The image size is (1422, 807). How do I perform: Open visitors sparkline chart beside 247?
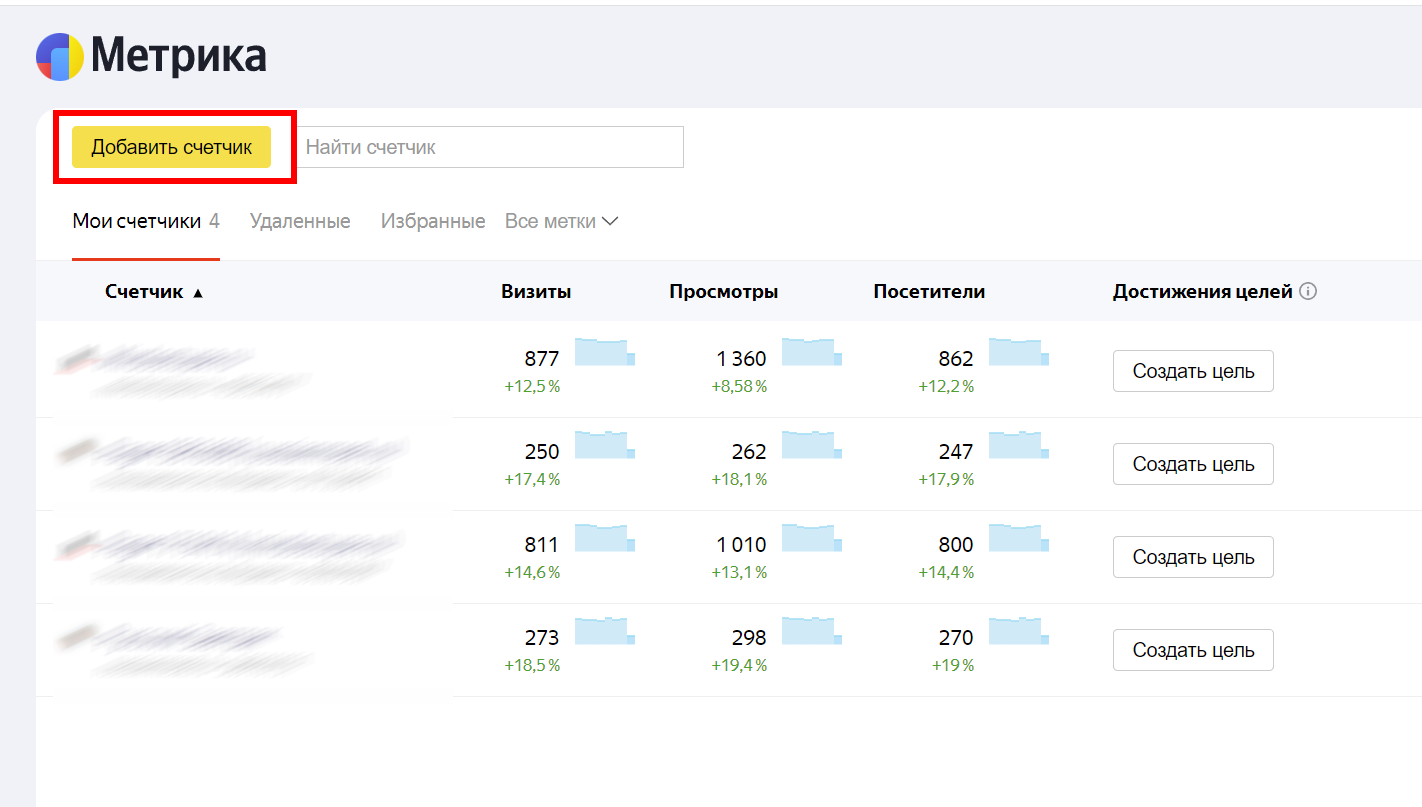pos(1018,445)
